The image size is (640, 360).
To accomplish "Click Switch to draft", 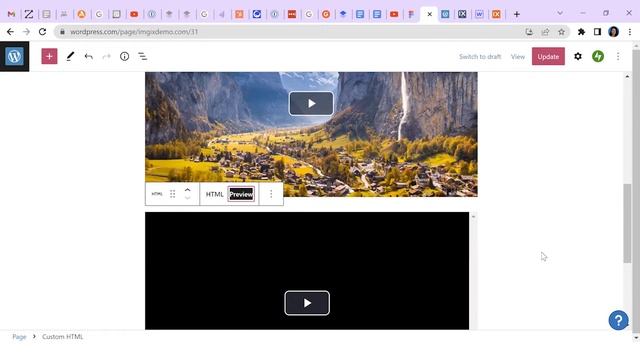I will (x=480, y=56).
